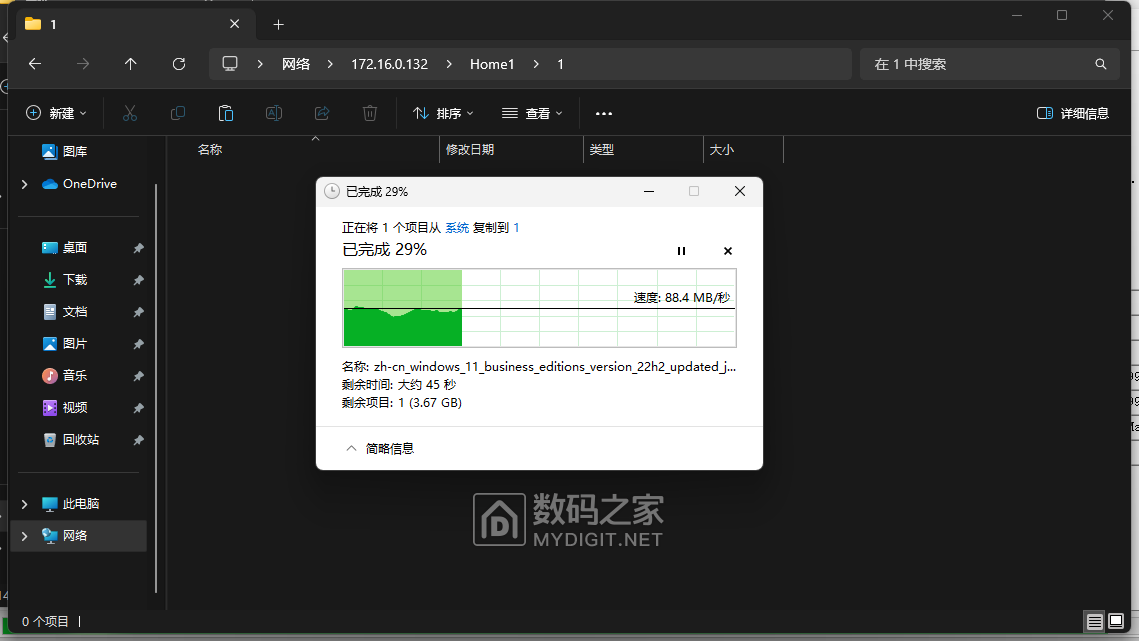Open 文档 in the sidebar
Viewport: 1139px width, 641px height.
tap(74, 312)
